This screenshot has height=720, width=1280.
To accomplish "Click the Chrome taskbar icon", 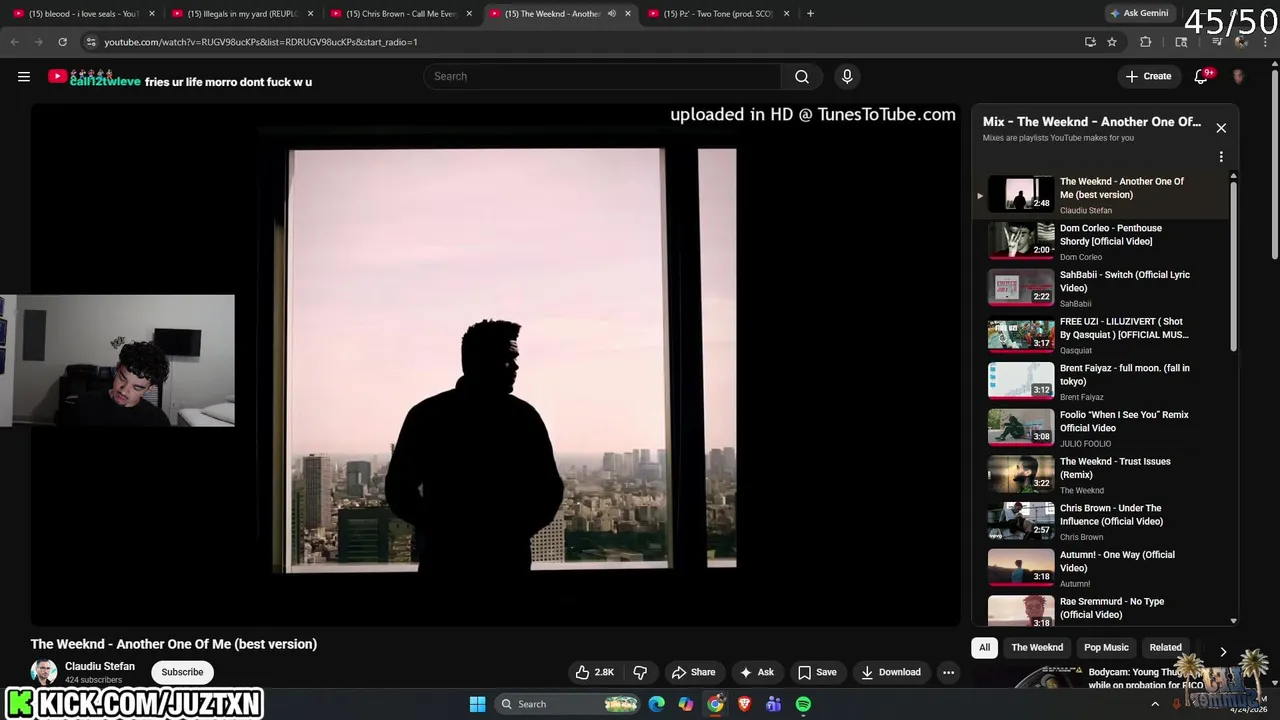I will coord(715,704).
